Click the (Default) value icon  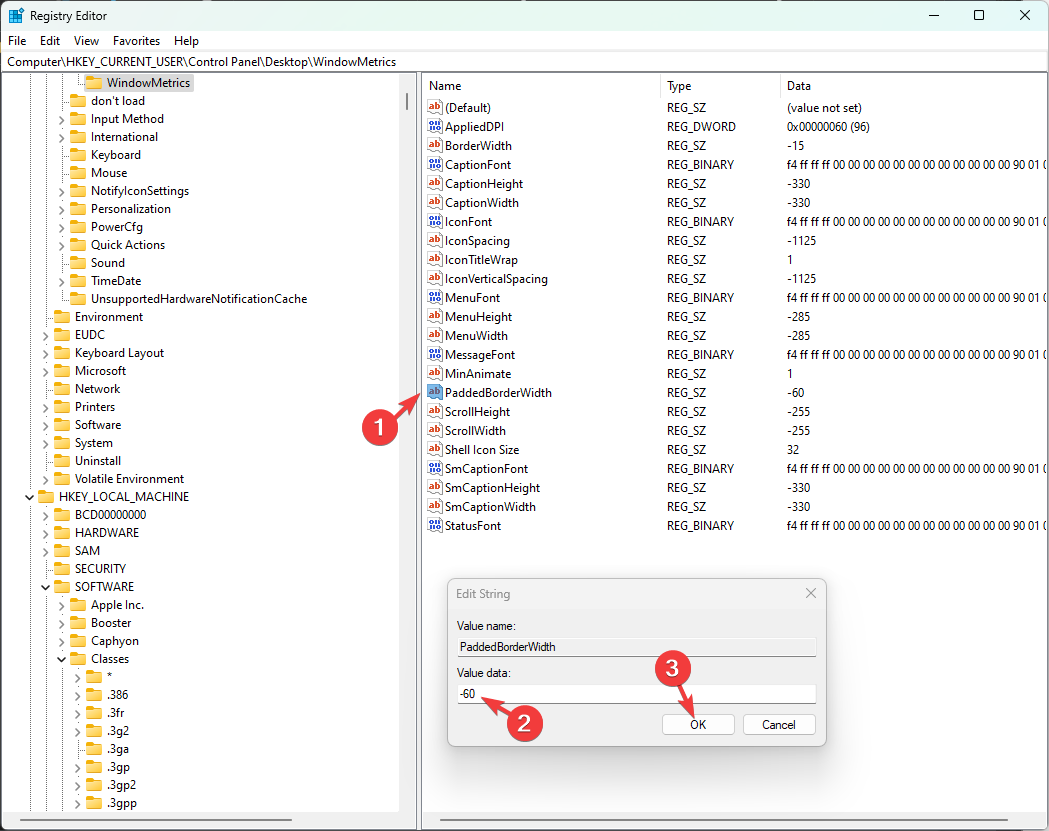[434, 107]
